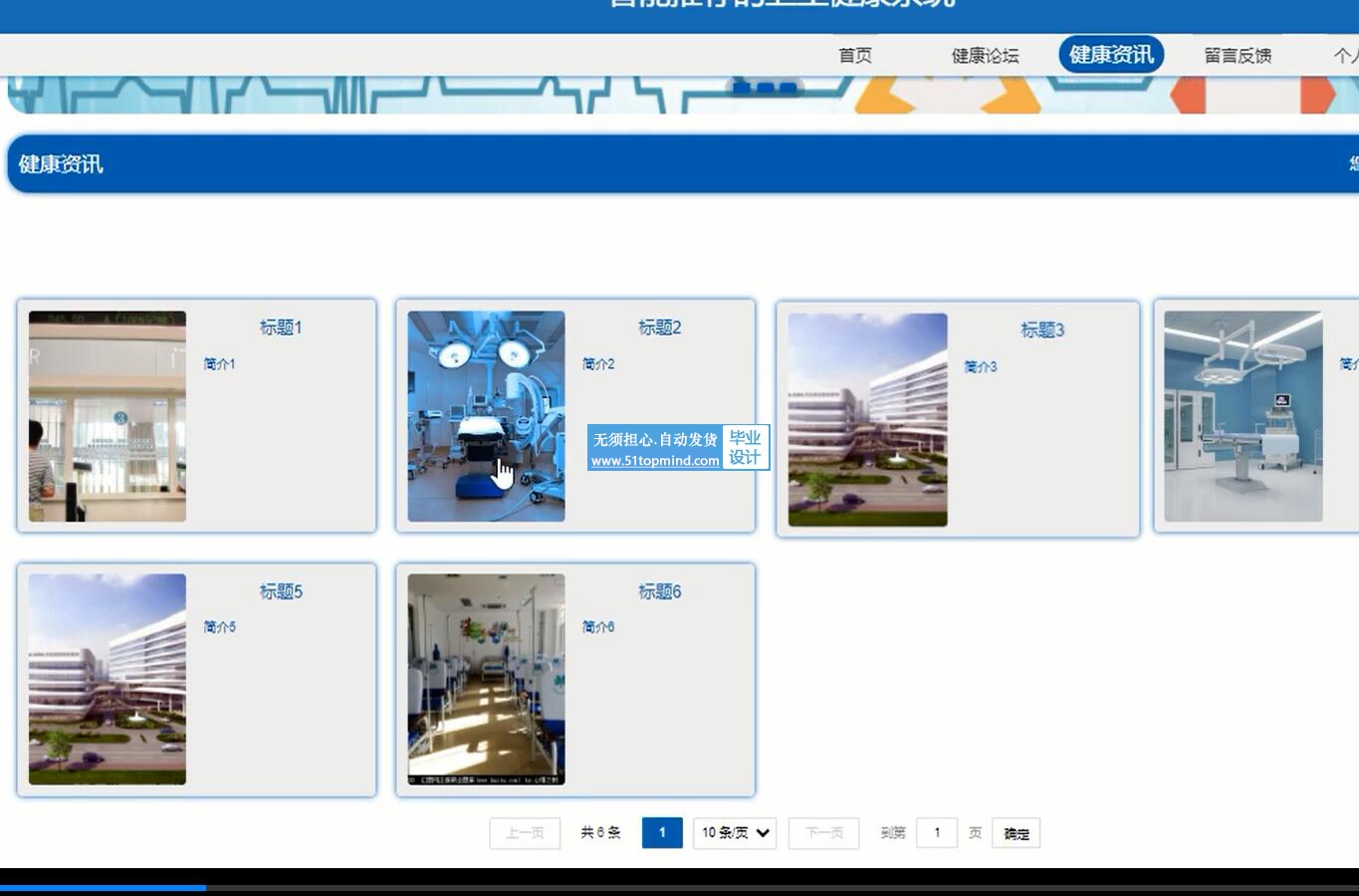Open the 标题3 hospital building thumbnail
The image size is (1359, 896).
tap(867, 419)
